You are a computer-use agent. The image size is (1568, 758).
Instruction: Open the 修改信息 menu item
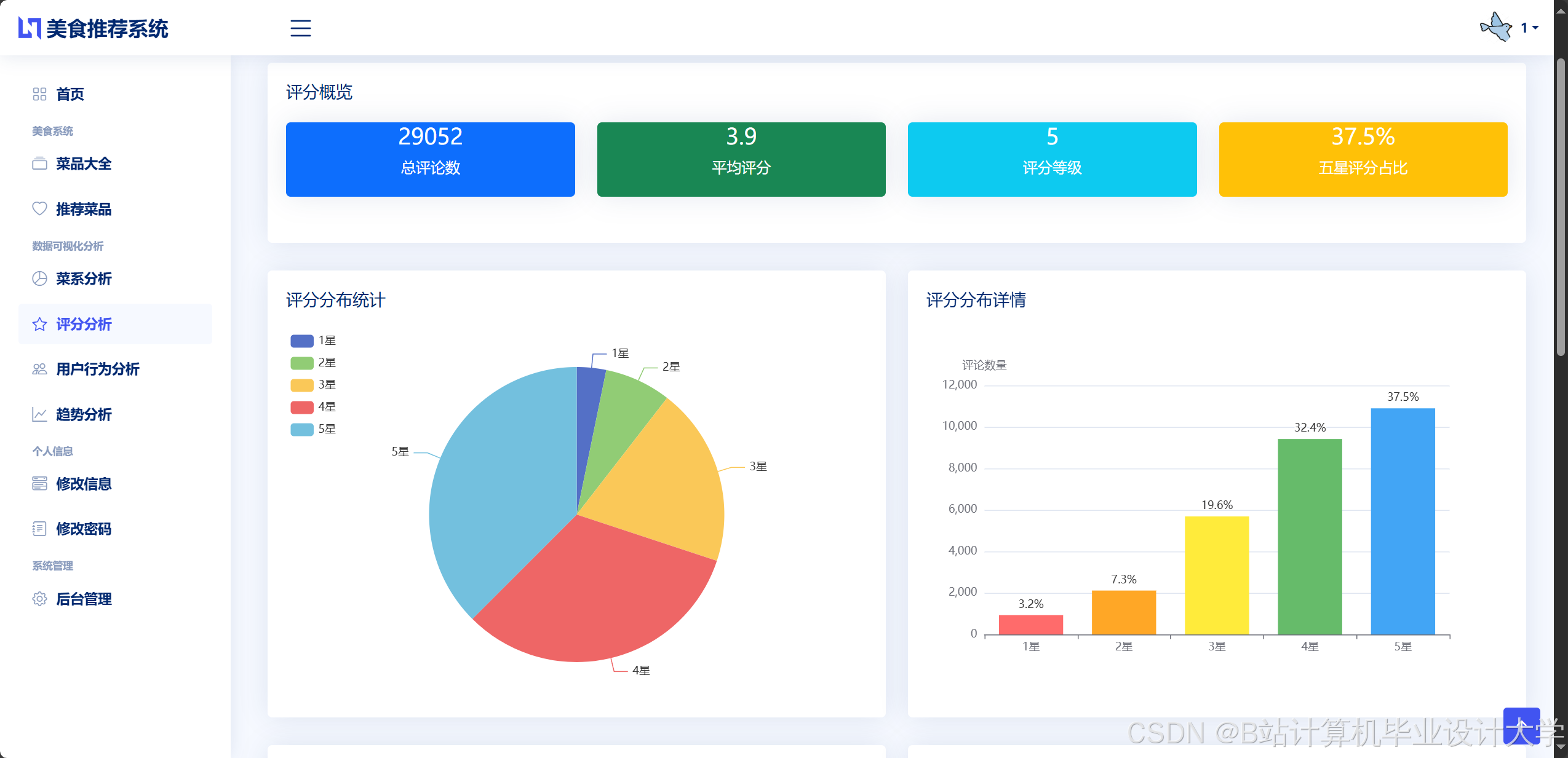point(84,484)
